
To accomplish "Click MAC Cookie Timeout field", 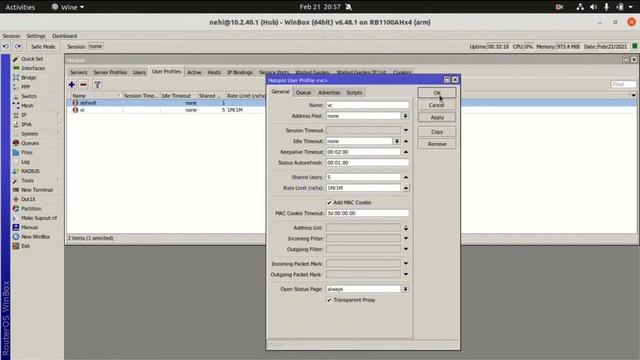I will click(367, 213).
